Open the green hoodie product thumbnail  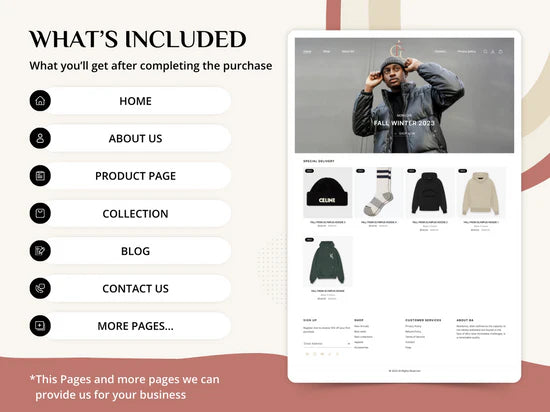tap(328, 262)
